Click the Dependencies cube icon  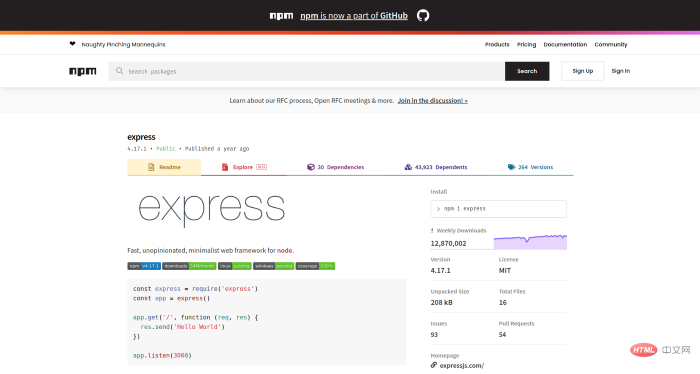[x=311, y=167]
